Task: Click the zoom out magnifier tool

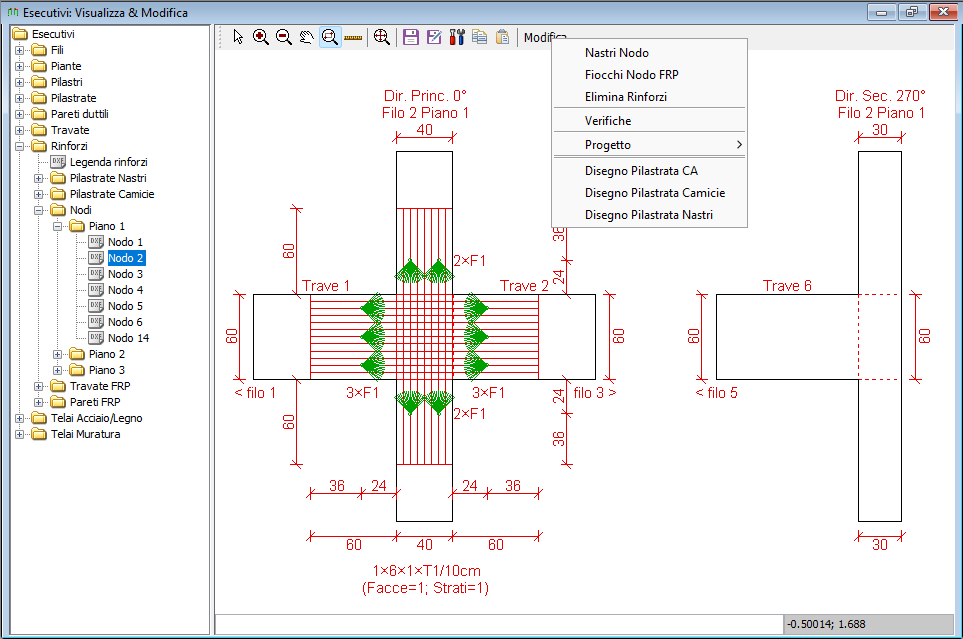Action: pyautogui.click(x=284, y=37)
